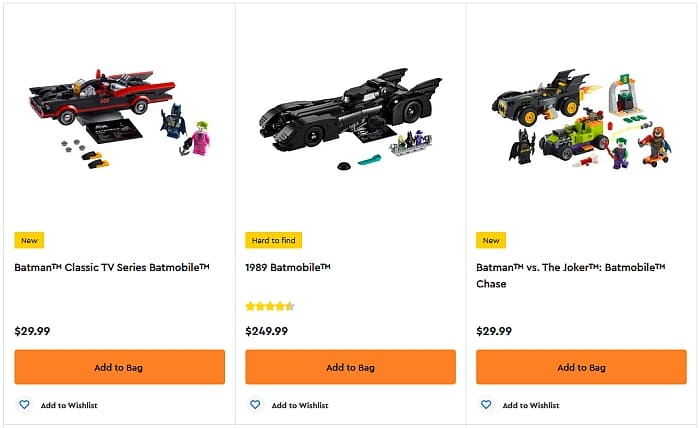
Task: Open the 1989 Batmobile title link
Action: click(288, 268)
